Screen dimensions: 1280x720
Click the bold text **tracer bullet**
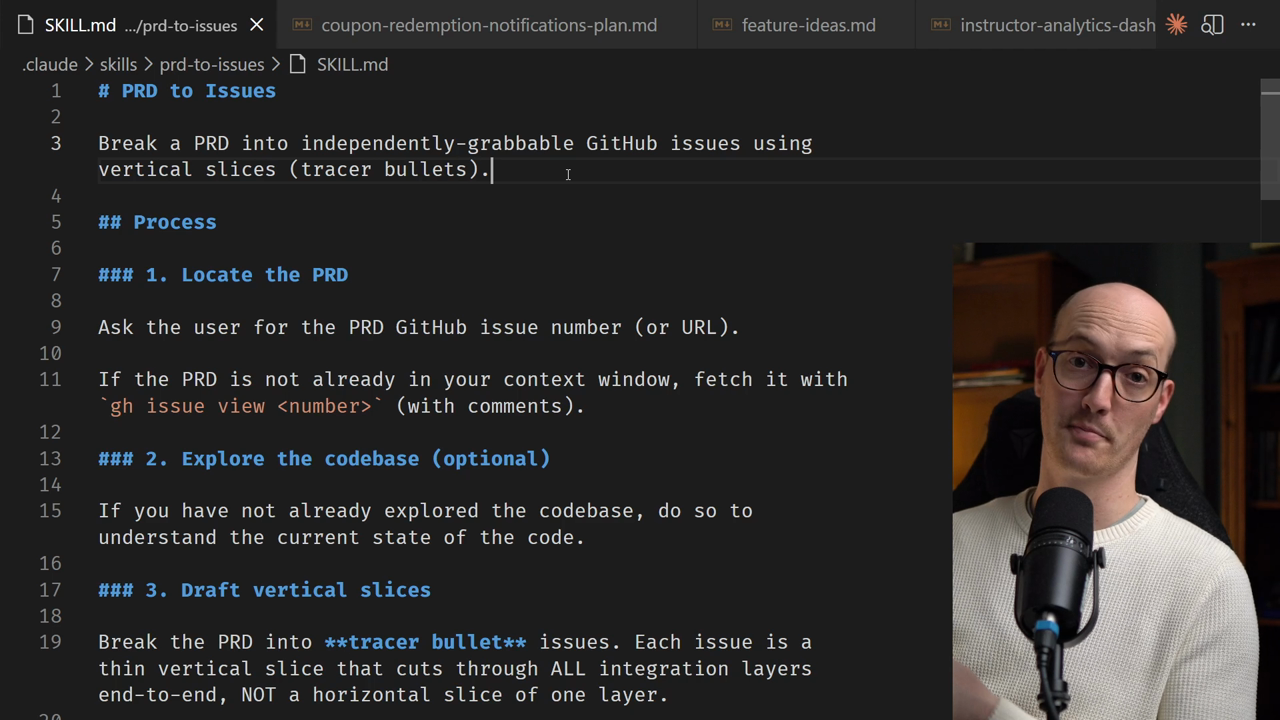click(425, 642)
